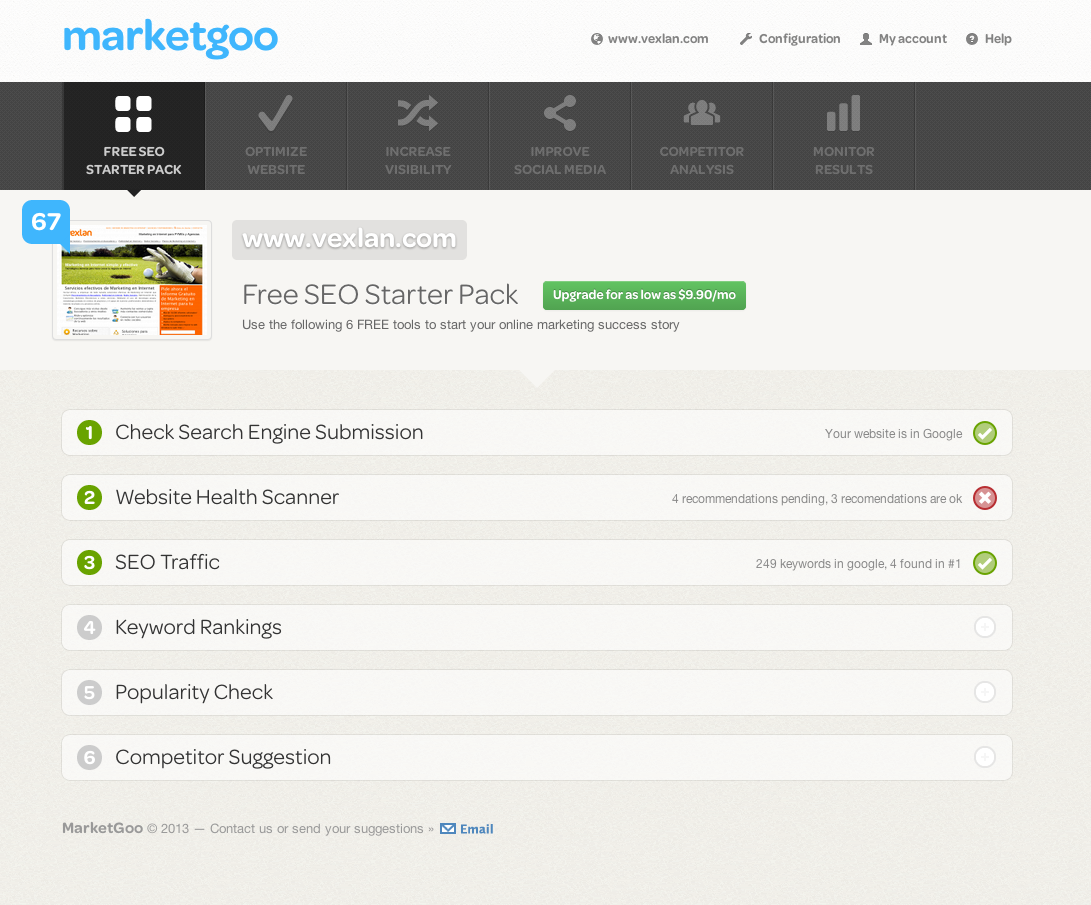Click plus icon on Keyword Rankings row
This screenshot has height=905, width=1091.
tap(985, 627)
